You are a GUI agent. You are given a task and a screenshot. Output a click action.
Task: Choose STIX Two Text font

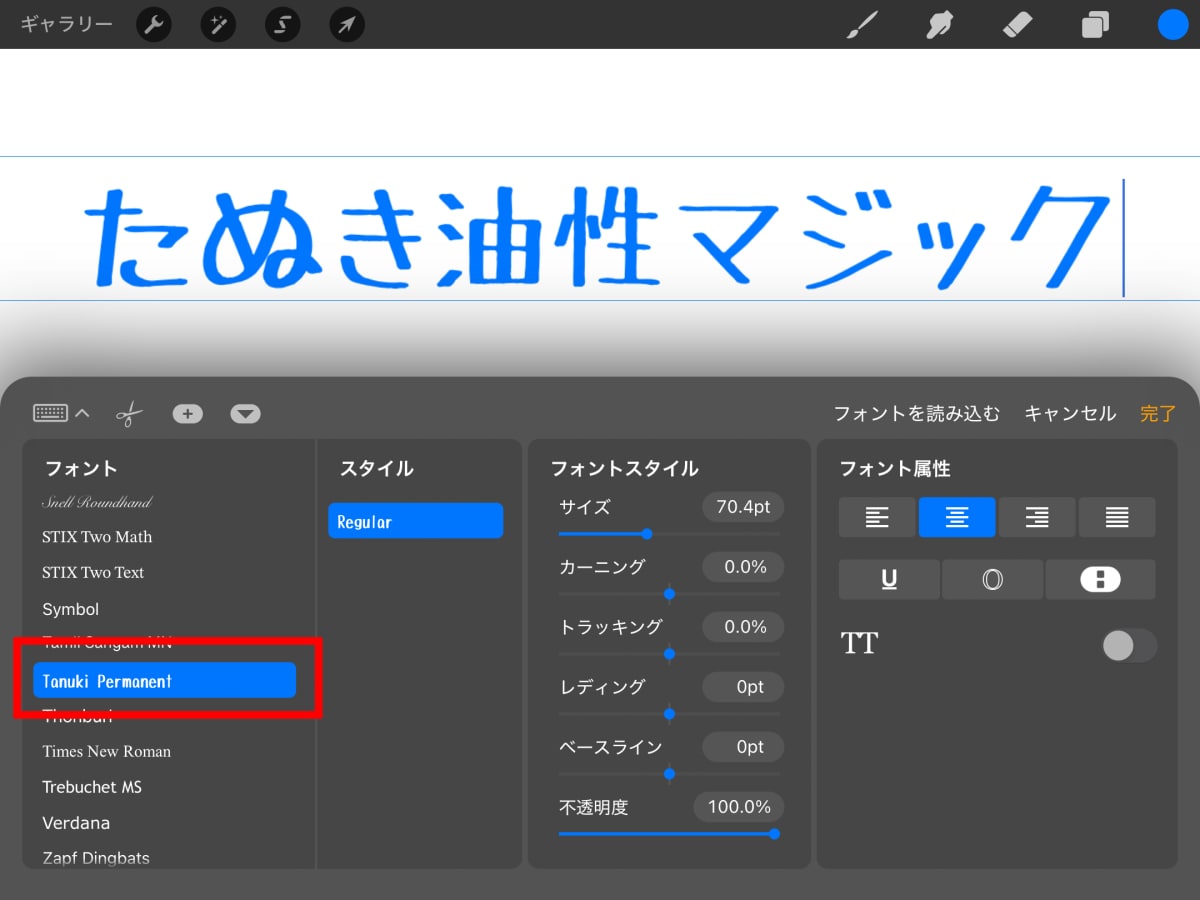tap(93, 573)
